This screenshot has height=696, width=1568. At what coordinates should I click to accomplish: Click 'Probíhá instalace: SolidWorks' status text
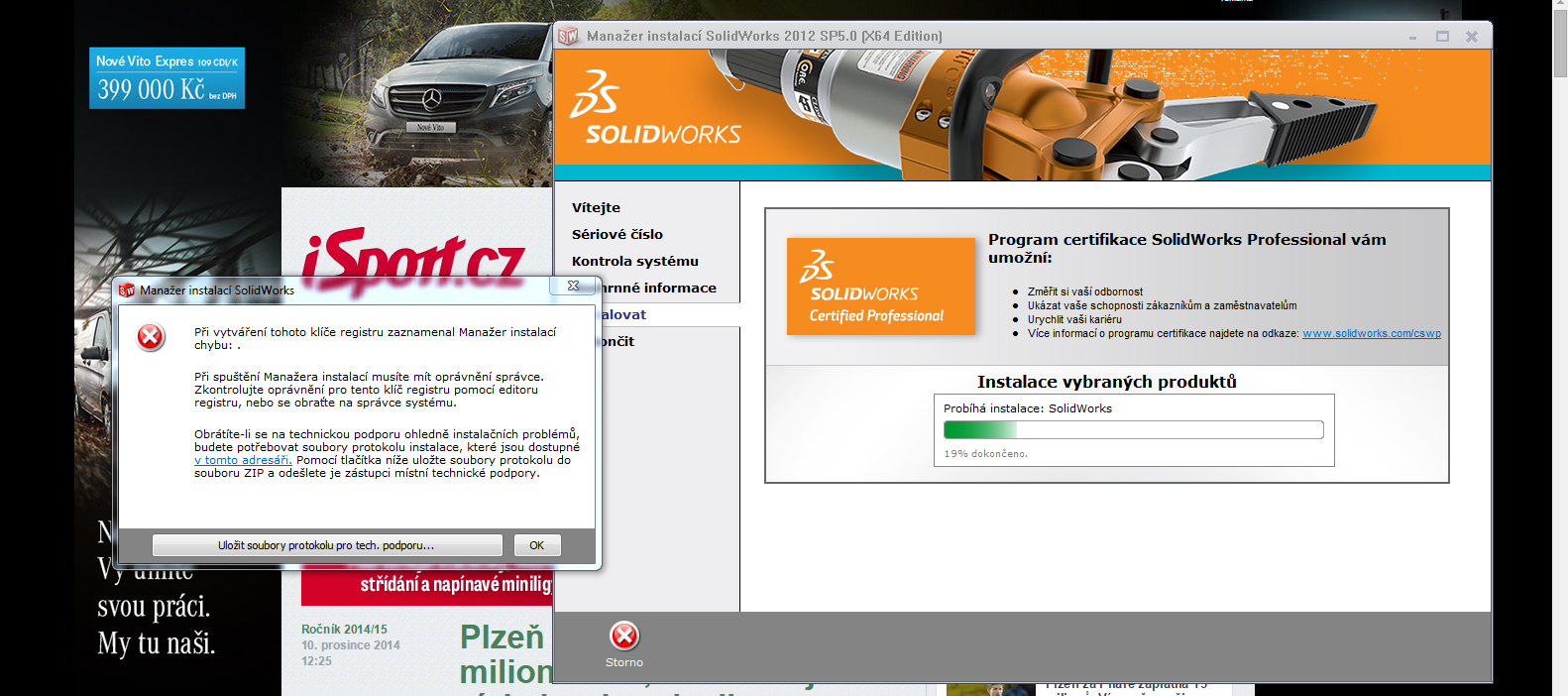(x=1028, y=408)
